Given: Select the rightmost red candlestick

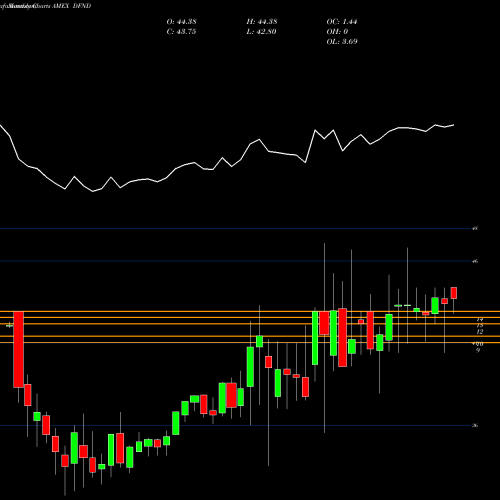Looking at the screenshot, I should [x=454, y=293].
